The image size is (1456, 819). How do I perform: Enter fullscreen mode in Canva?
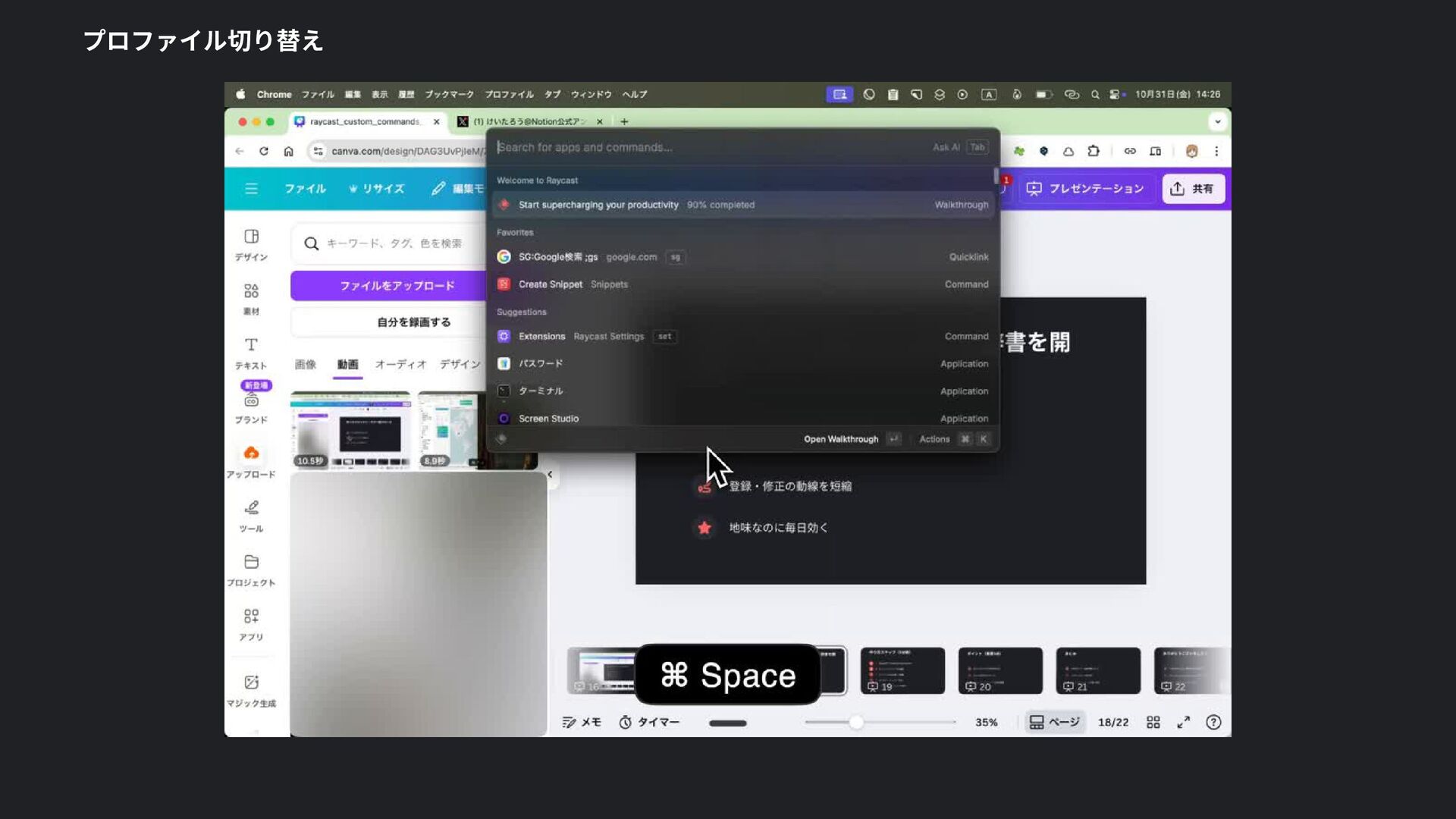pyautogui.click(x=1184, y=722)
